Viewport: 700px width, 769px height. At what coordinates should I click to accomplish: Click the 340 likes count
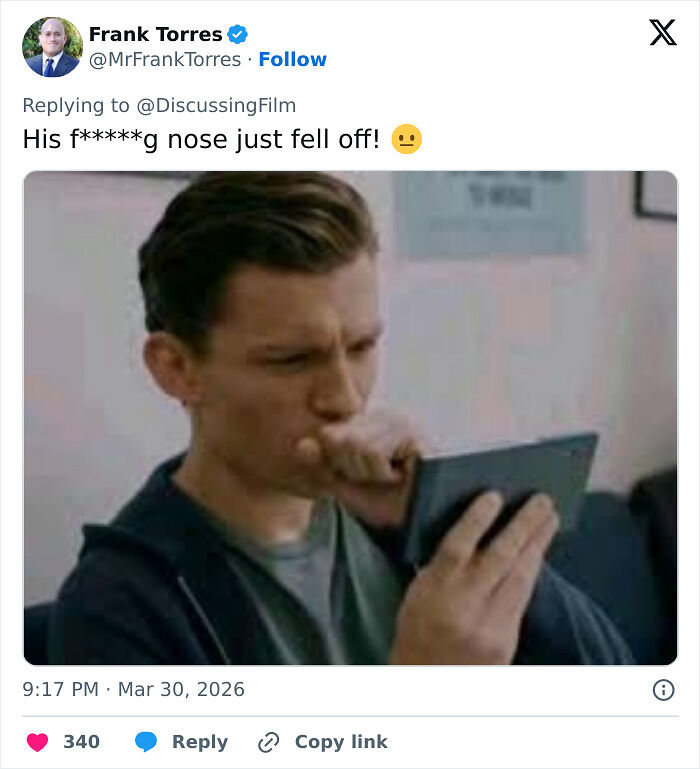coord(81,742)
